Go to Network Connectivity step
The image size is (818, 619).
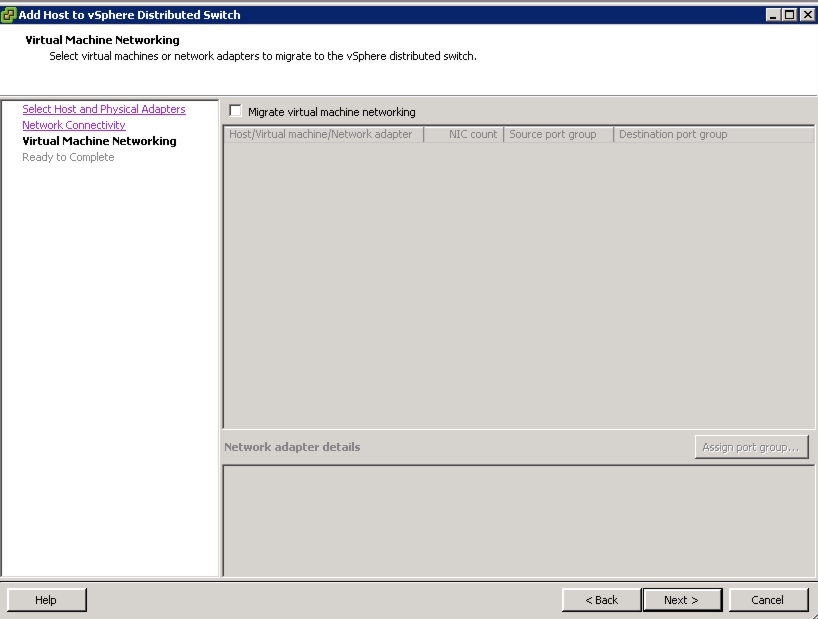tap(74, 125)
